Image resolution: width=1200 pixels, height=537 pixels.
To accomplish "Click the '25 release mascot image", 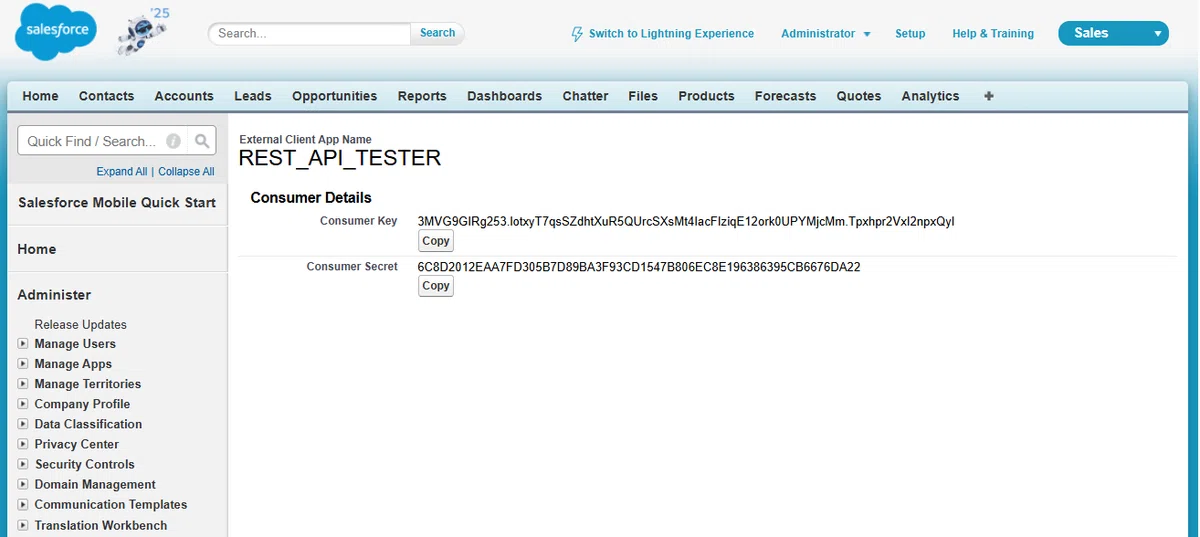I will [x=143, y=32].
